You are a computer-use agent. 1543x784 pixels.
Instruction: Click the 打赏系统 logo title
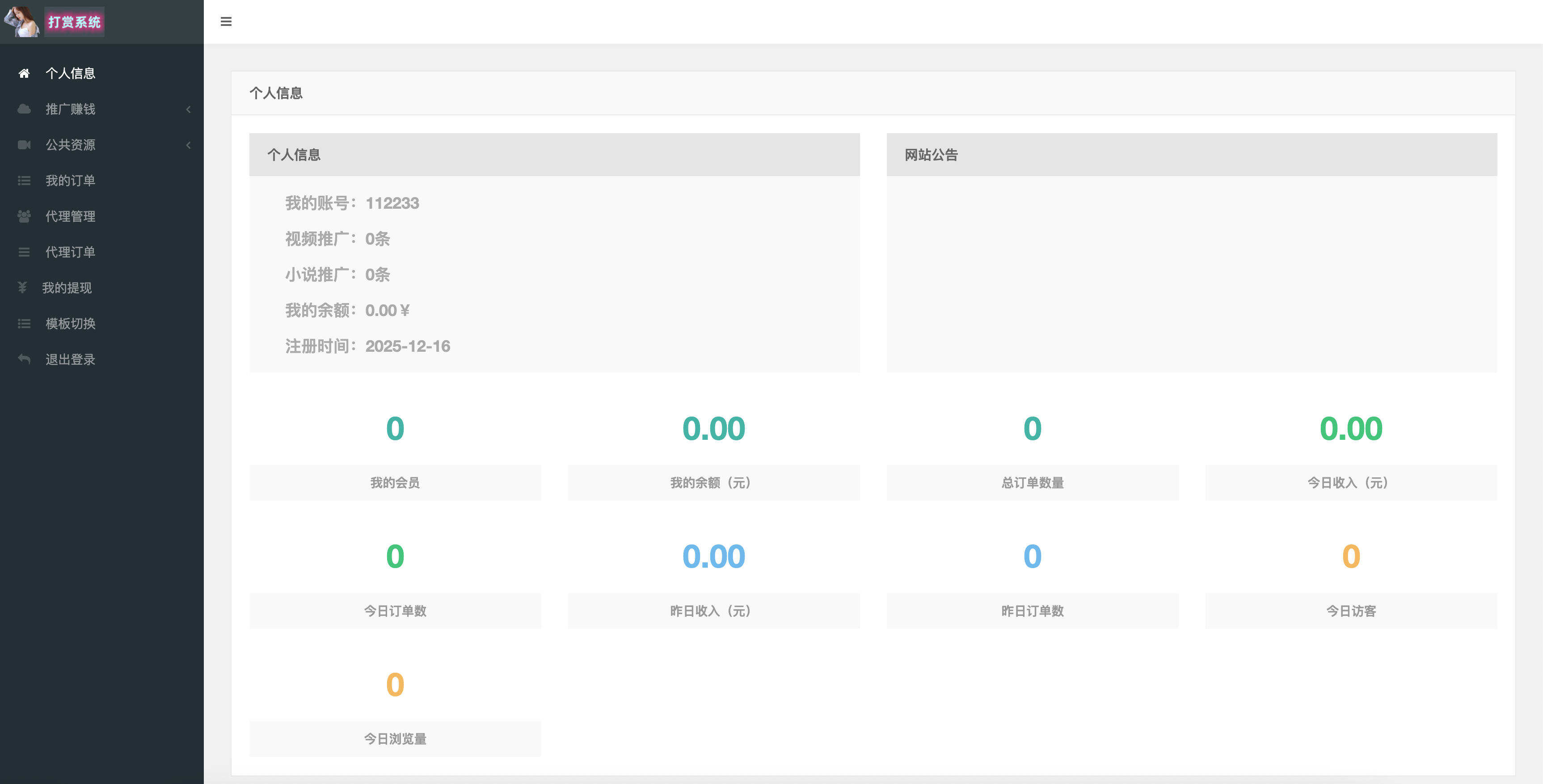74,22
